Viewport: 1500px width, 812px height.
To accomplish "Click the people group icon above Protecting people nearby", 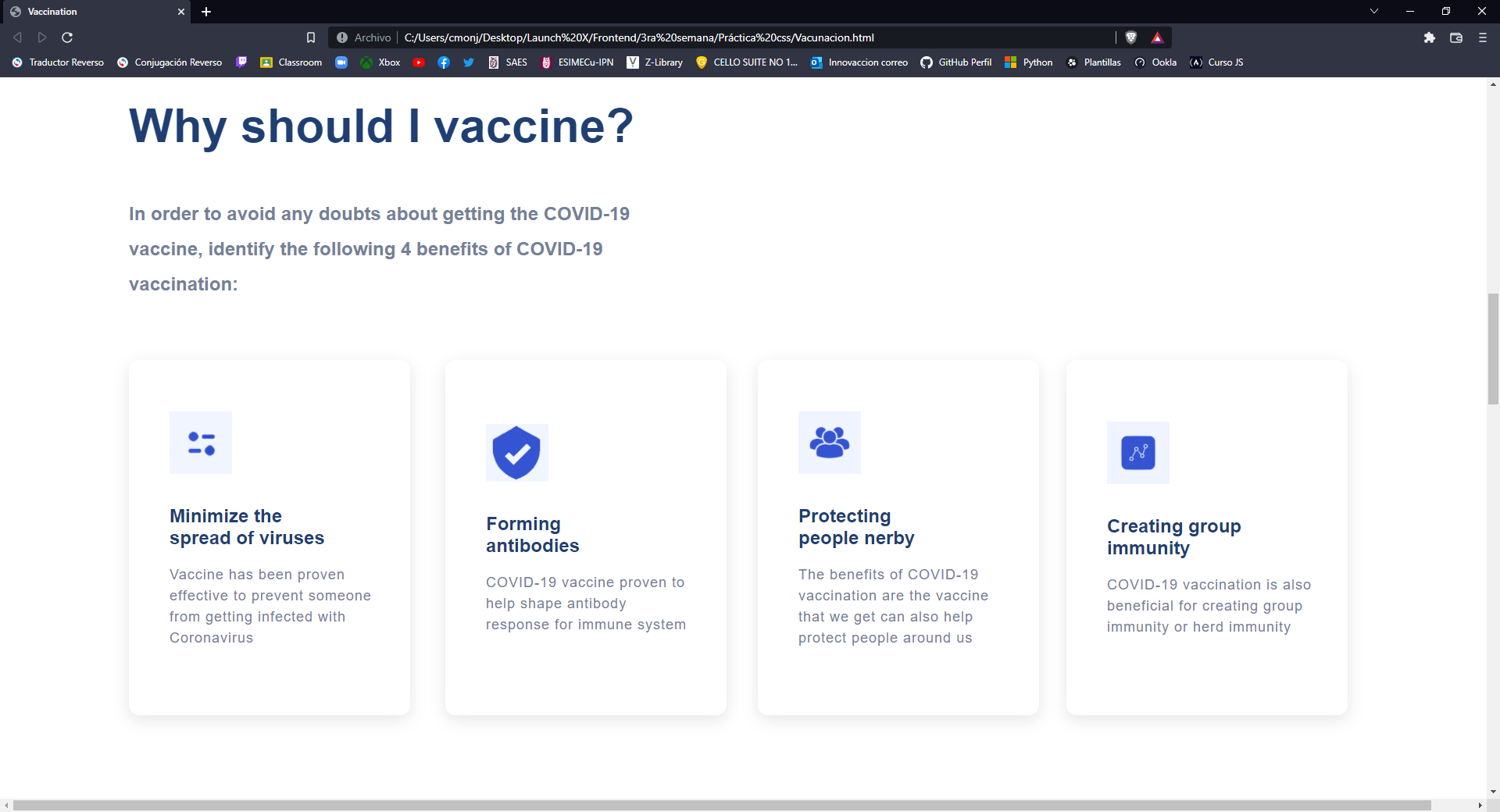I will [830, 443].
